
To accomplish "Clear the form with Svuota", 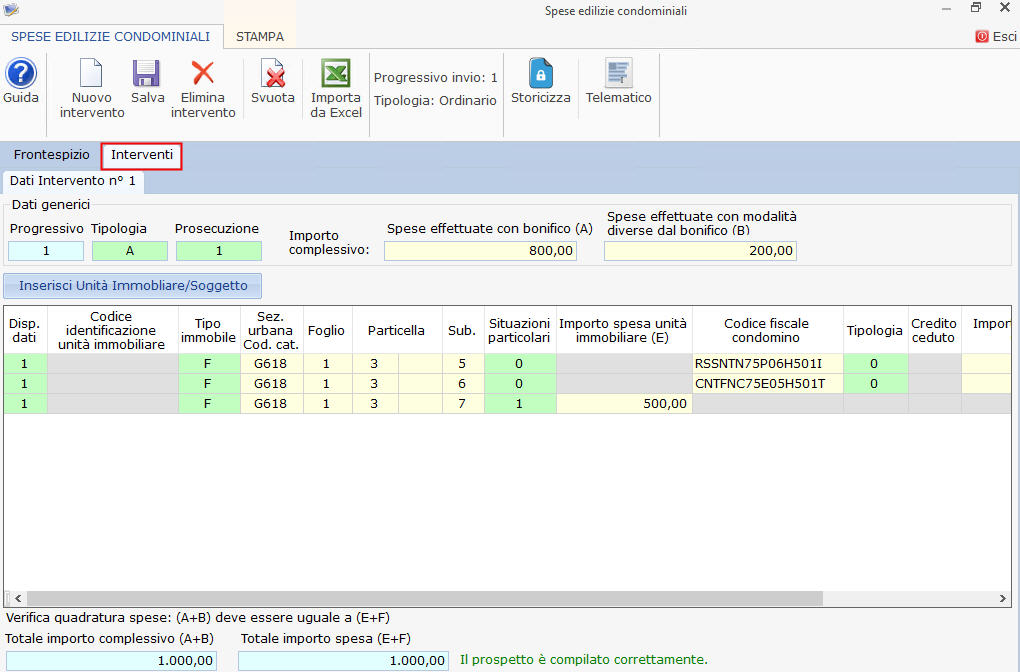I will (x=273, y=81).
